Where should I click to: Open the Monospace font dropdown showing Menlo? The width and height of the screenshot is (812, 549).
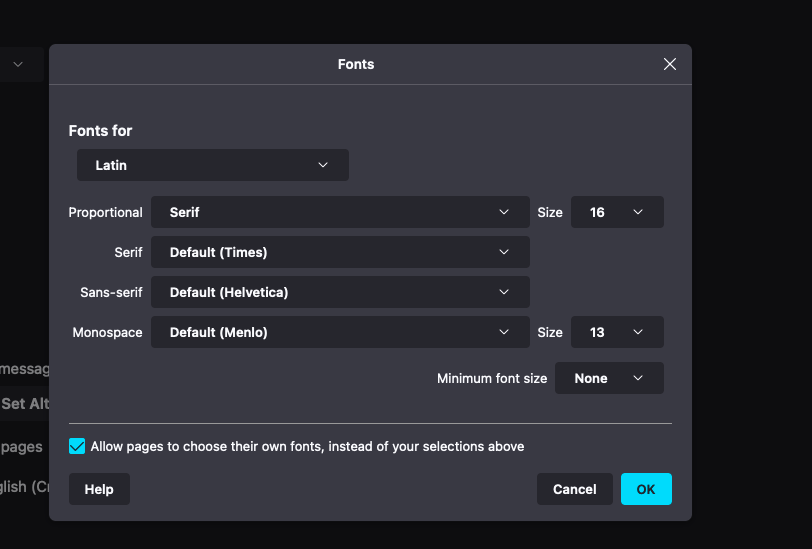(x=340, y=332)
